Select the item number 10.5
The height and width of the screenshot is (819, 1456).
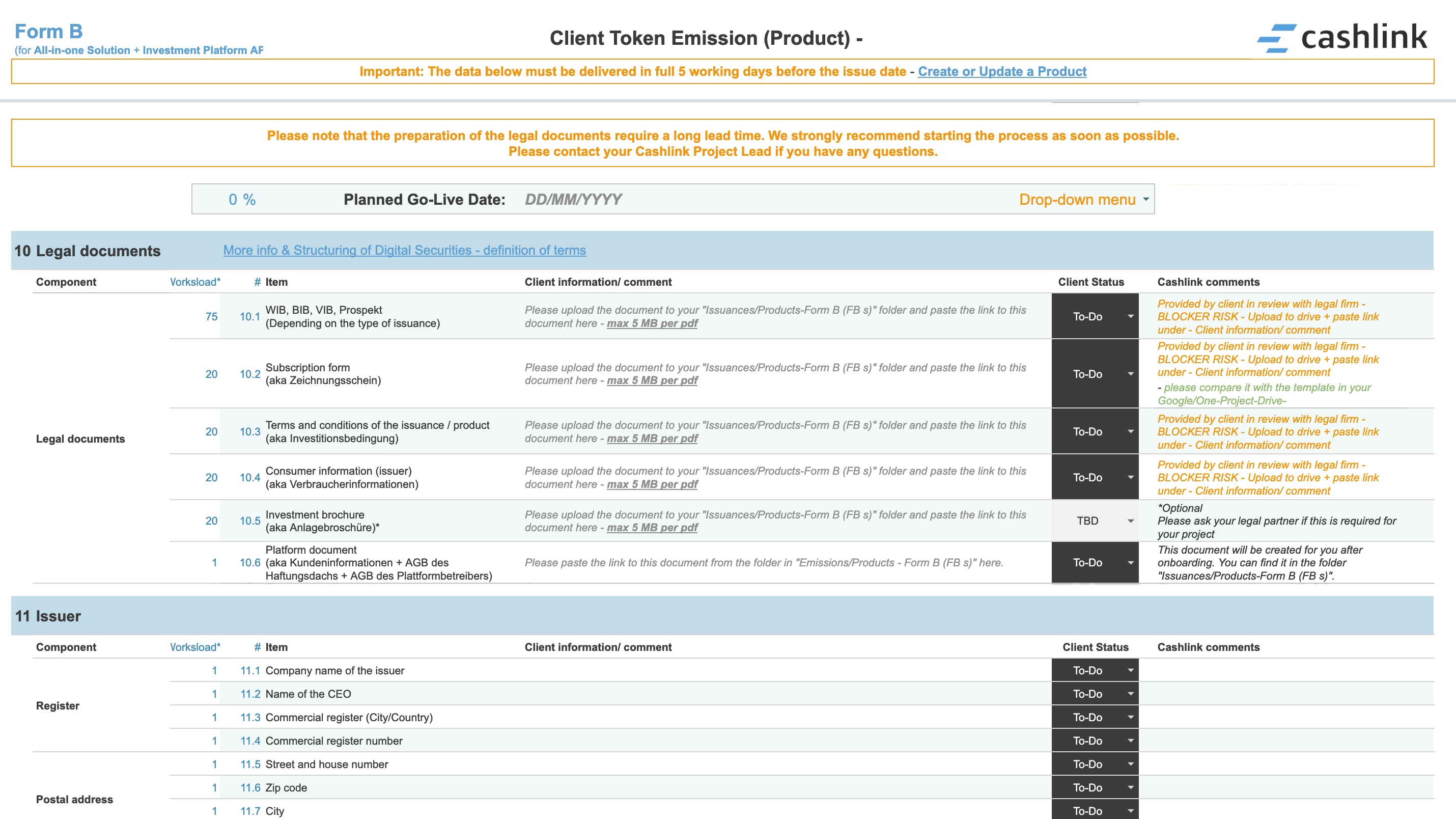250,521
